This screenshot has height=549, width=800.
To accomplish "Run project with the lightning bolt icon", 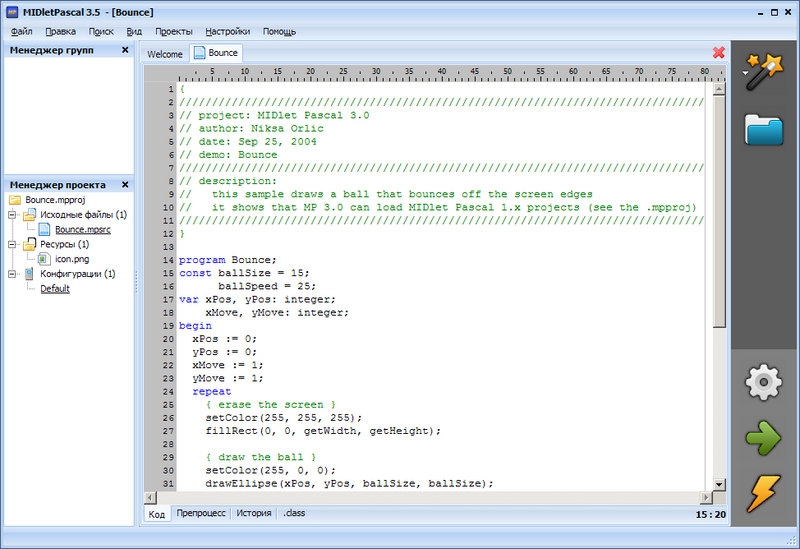I will pos(765,495).
